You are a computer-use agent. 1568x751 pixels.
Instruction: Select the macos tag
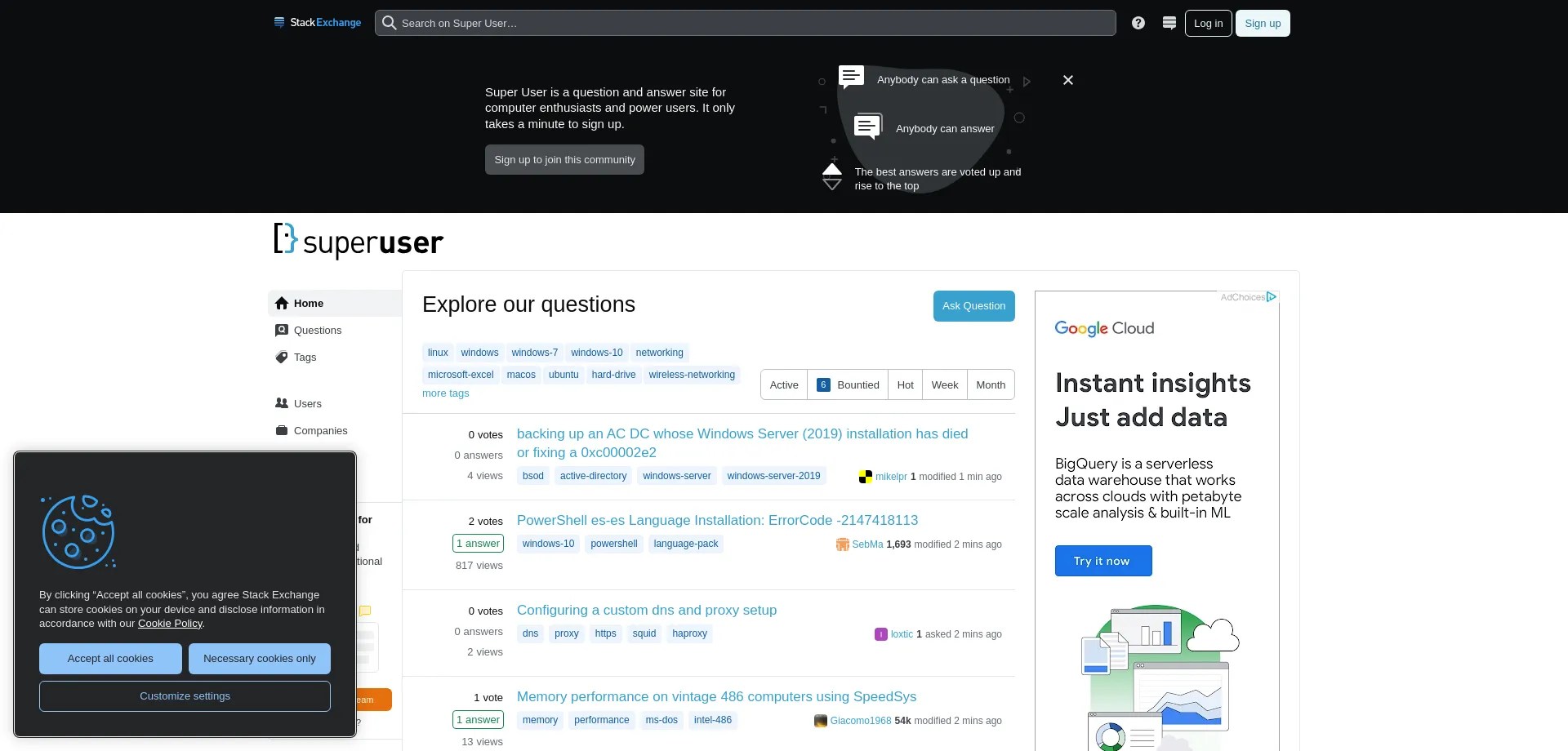521,375
